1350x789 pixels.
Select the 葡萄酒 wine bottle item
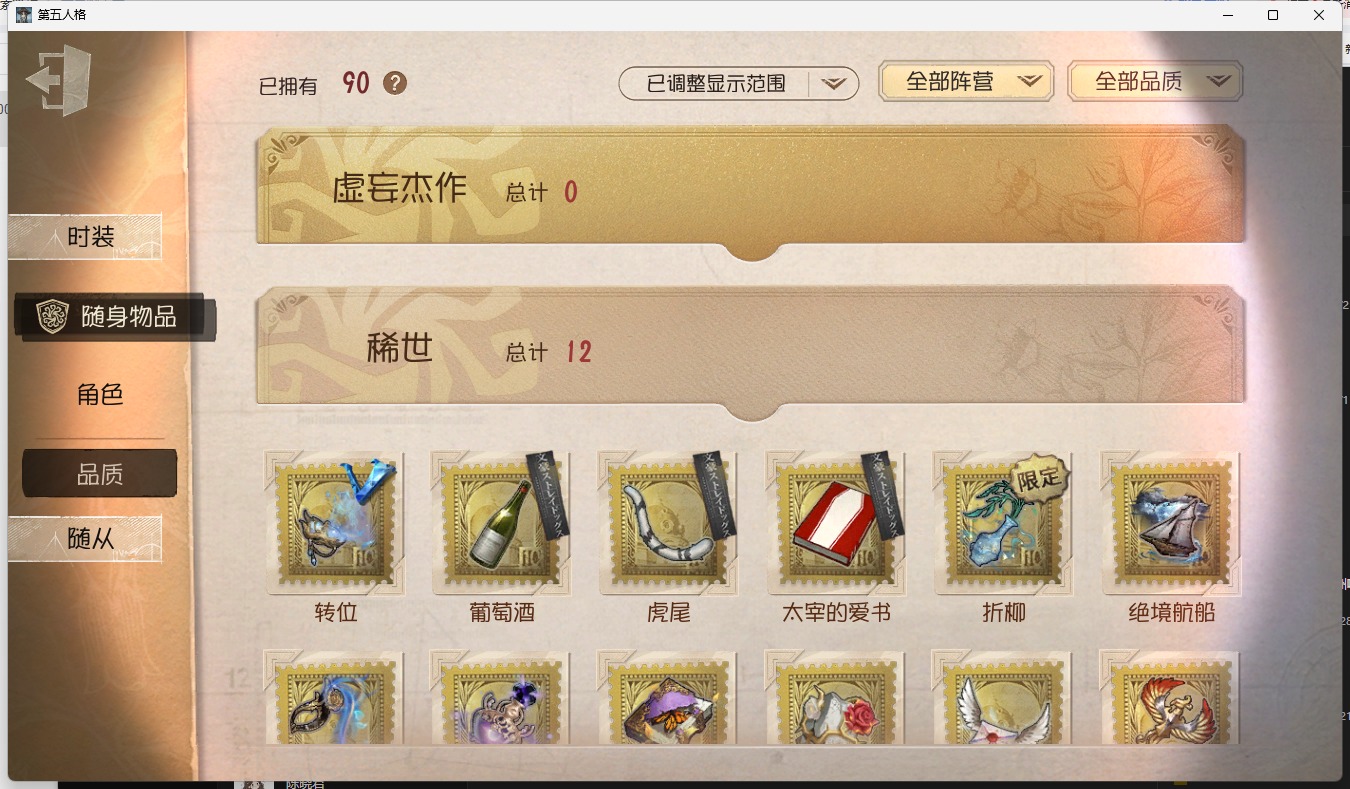click(502, 522)
